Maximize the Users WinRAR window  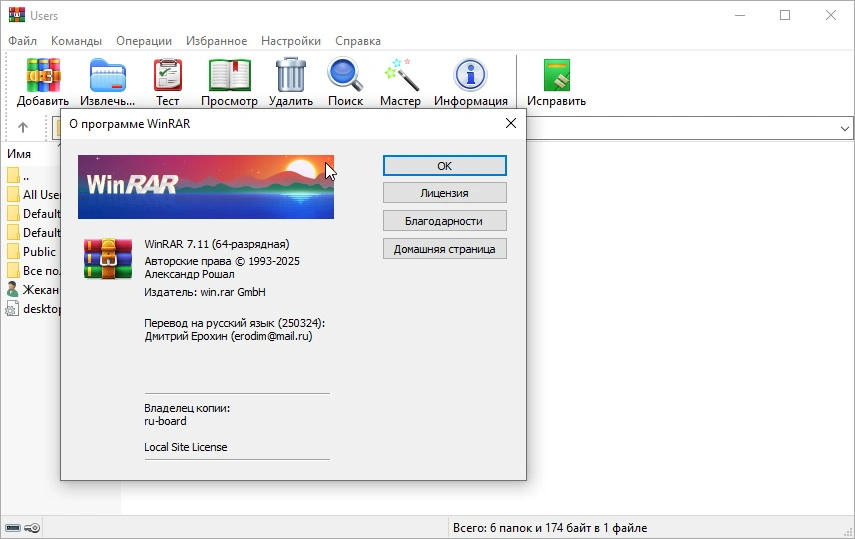tap(785, 15)
